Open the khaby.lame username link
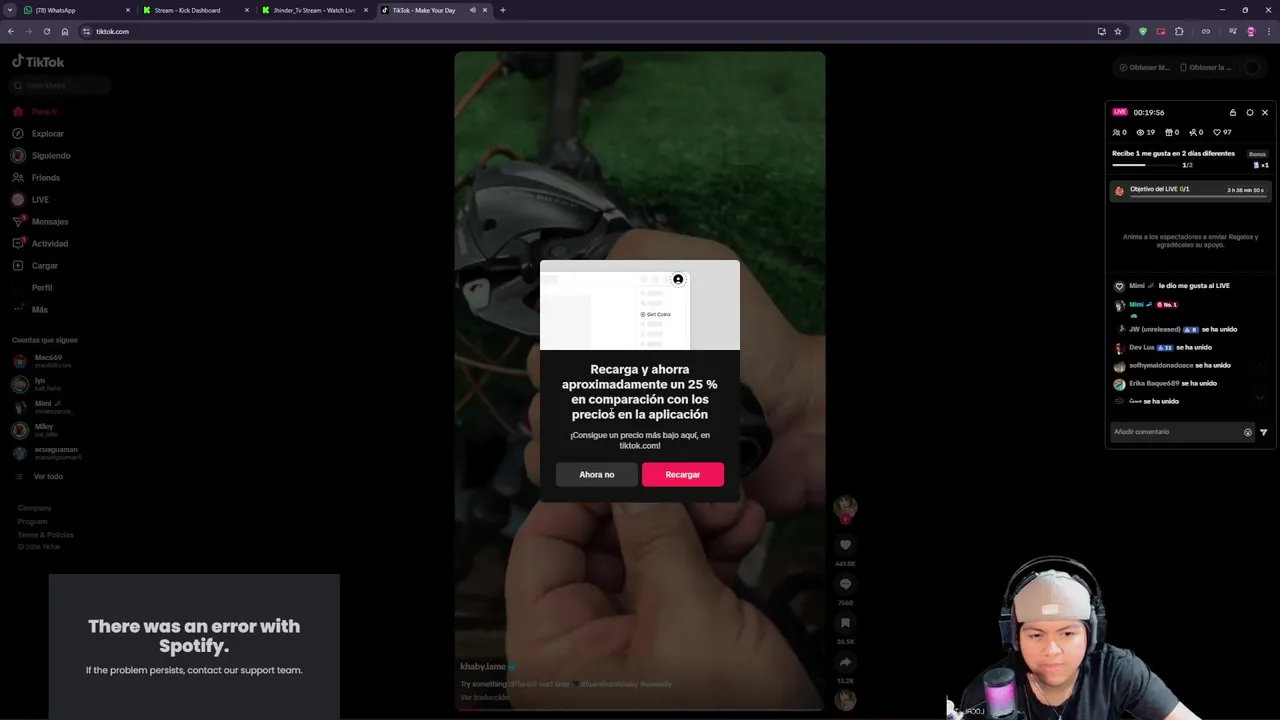Viewport: 1280px width, 720px height. point(483,666)
